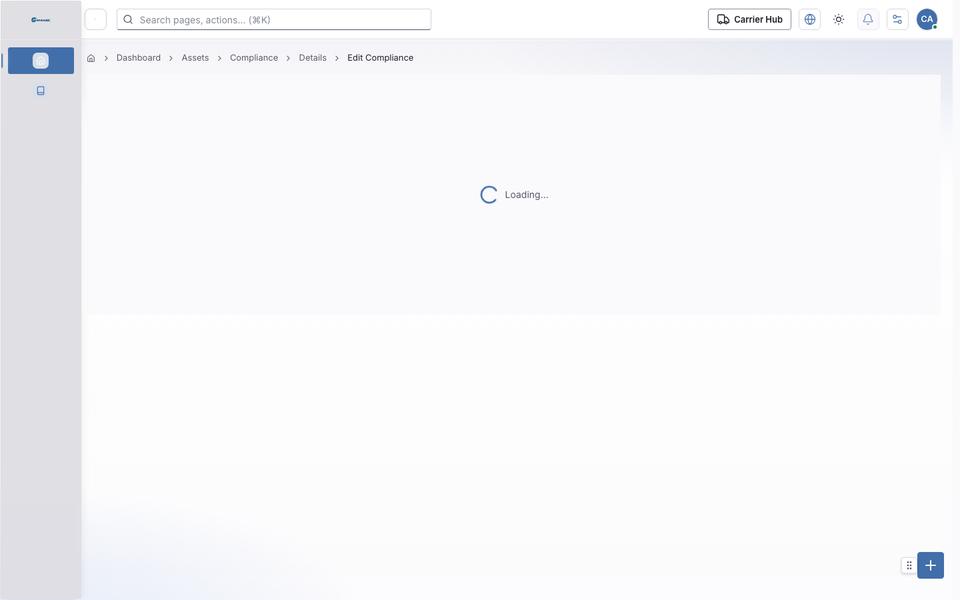The height and width of the screenshot is (600, 960).
Task: Click the back arrow button beside search
Action: pyautogui.click(x=96, y=20)
